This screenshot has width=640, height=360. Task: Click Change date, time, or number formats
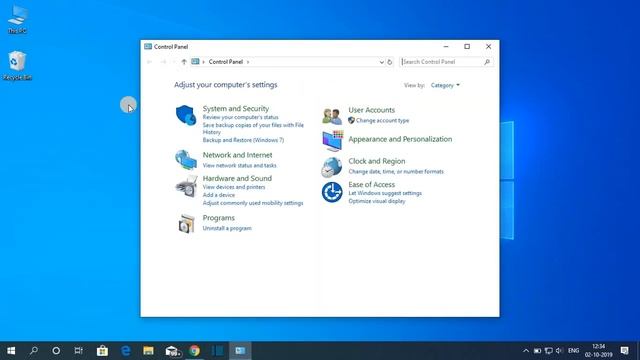coord(396,171)
